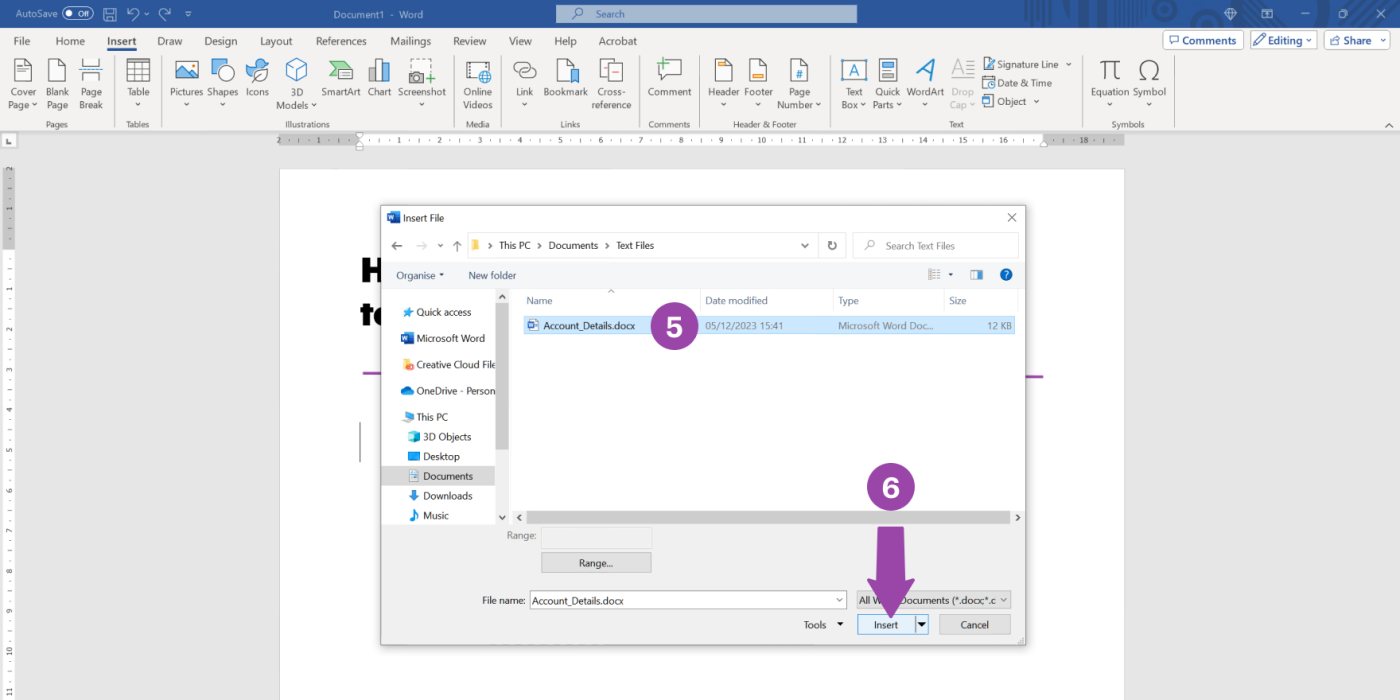This screenshot has height=700, width=1400.
Task: Open the Tools dropdown in the dialog
Action: pyautogui.click(x=820, y=623)
